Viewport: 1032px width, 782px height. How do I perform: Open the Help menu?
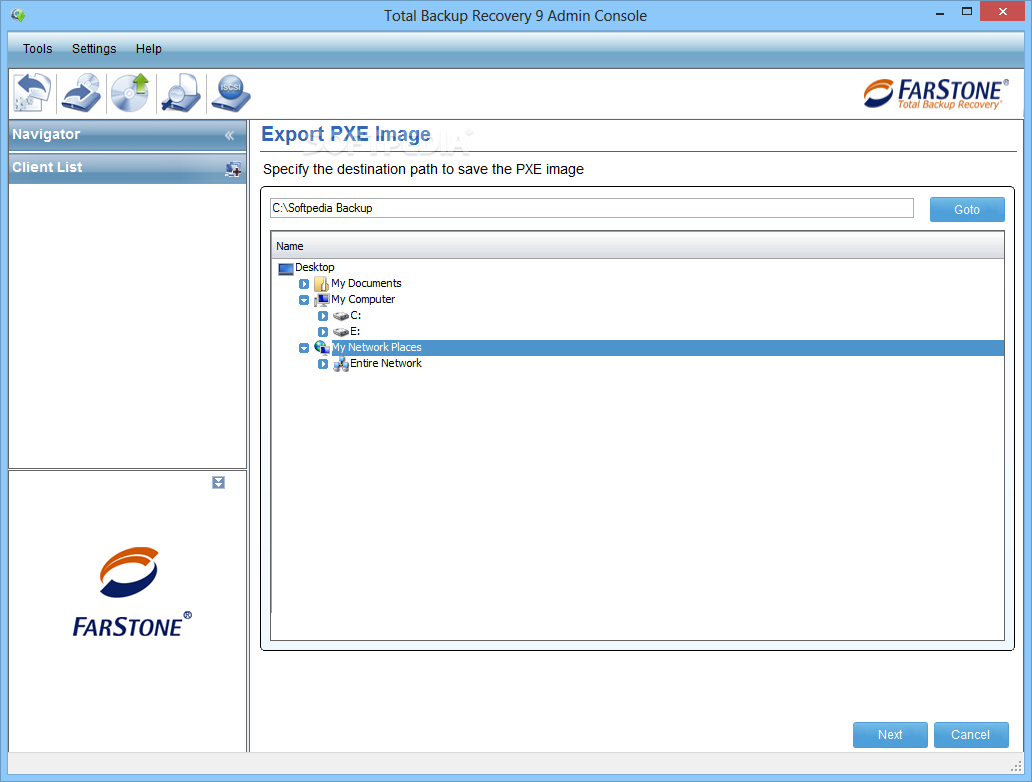point(149,49)
